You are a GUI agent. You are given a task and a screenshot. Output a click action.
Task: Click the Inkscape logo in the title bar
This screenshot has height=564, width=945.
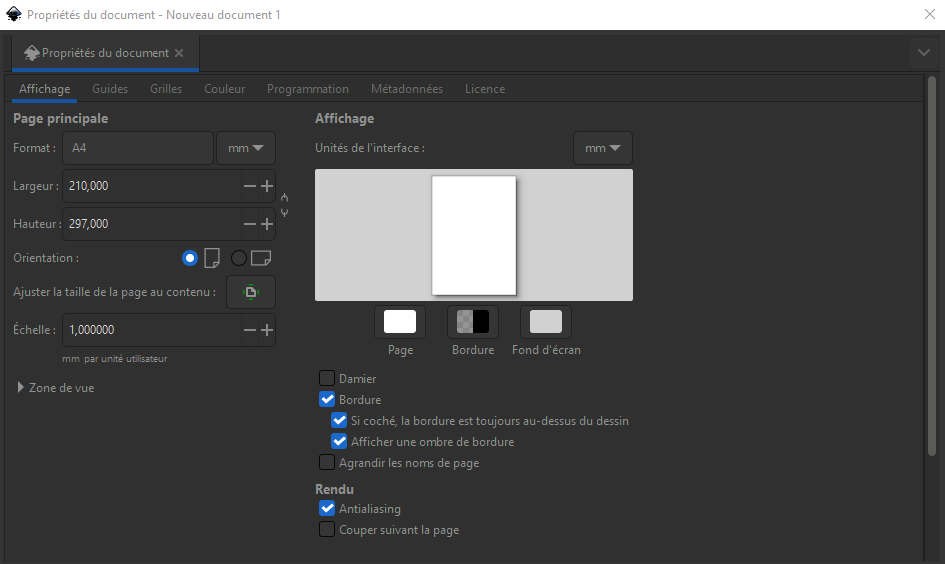[13, 14]
